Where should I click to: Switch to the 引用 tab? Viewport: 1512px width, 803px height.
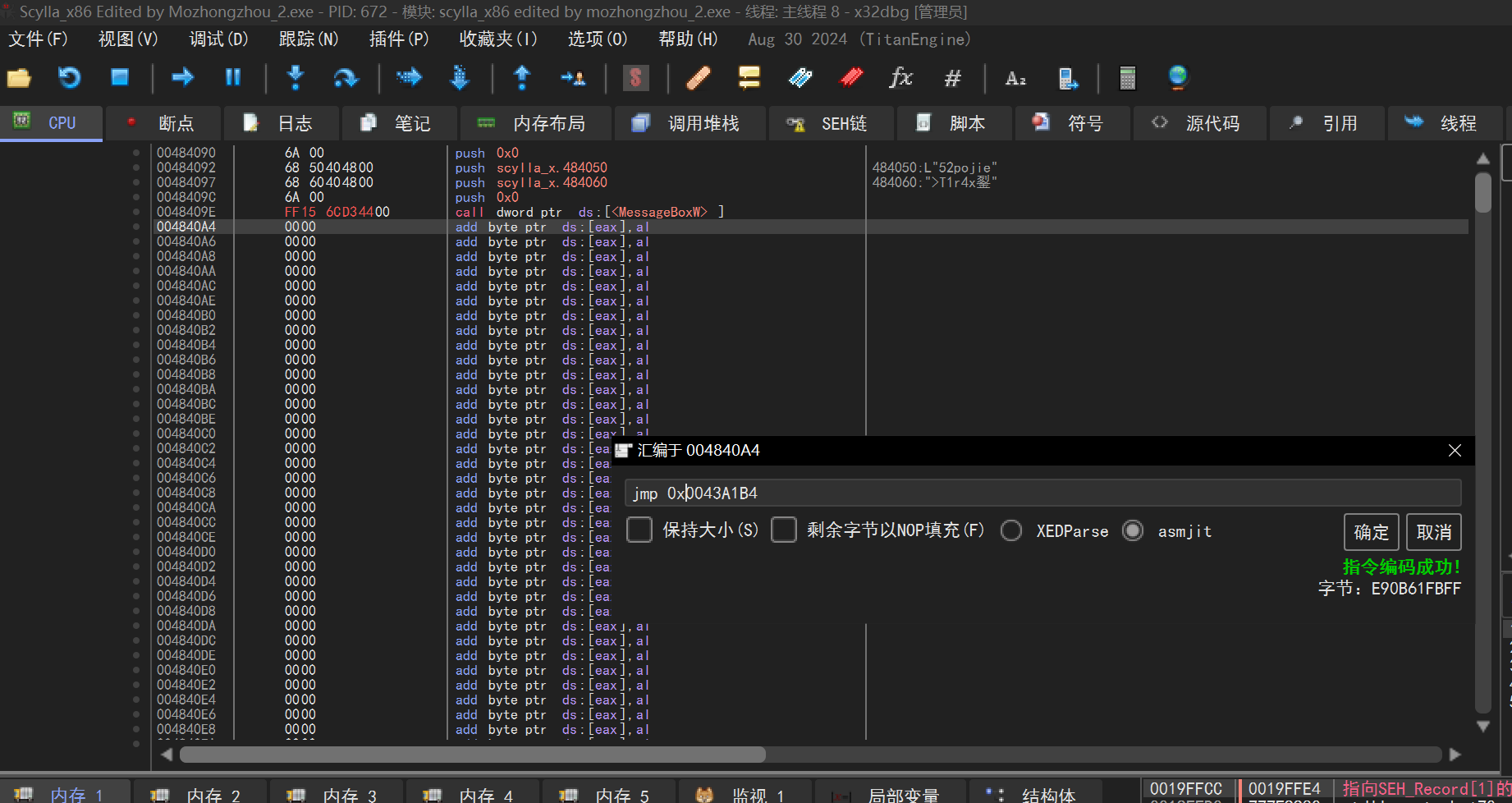click(x=1326, y=123)
